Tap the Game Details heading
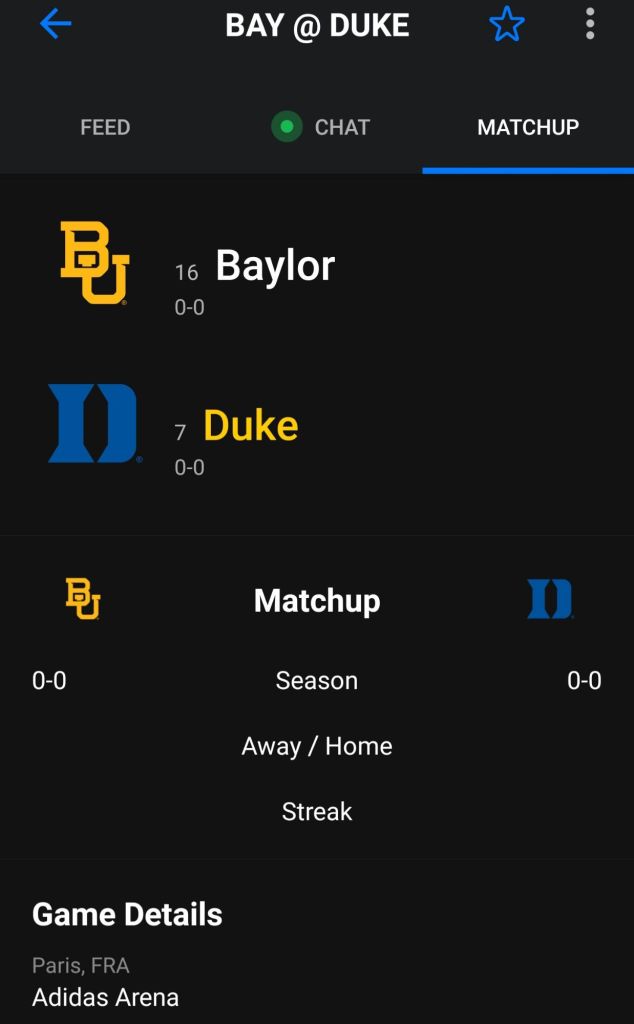The width and height of the screenshot is (634, 1024). click(127, 914)
